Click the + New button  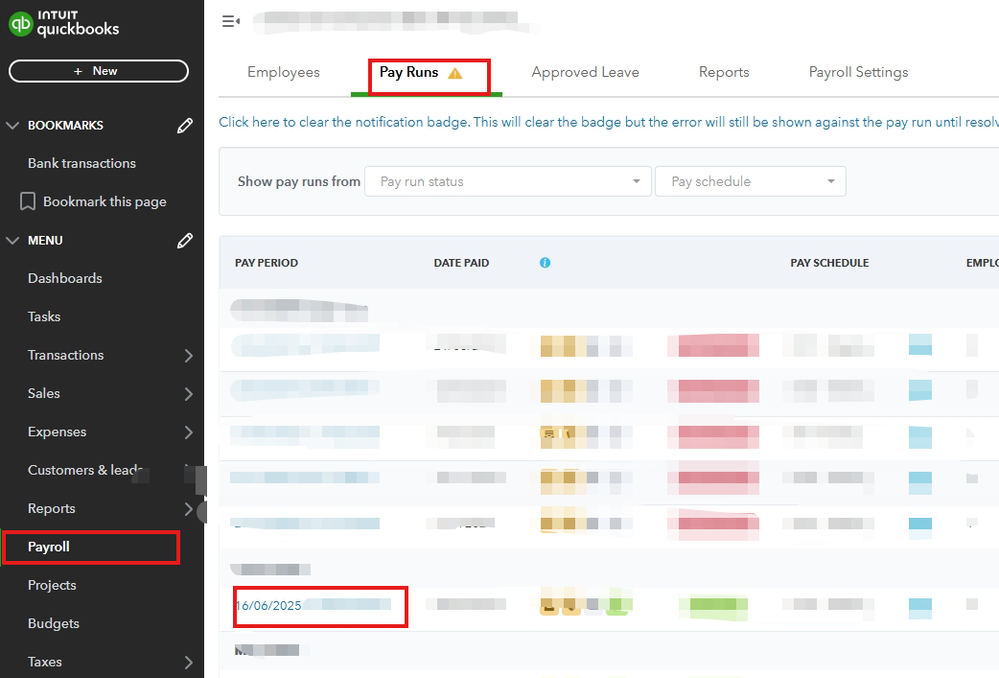tap(99, 71)
